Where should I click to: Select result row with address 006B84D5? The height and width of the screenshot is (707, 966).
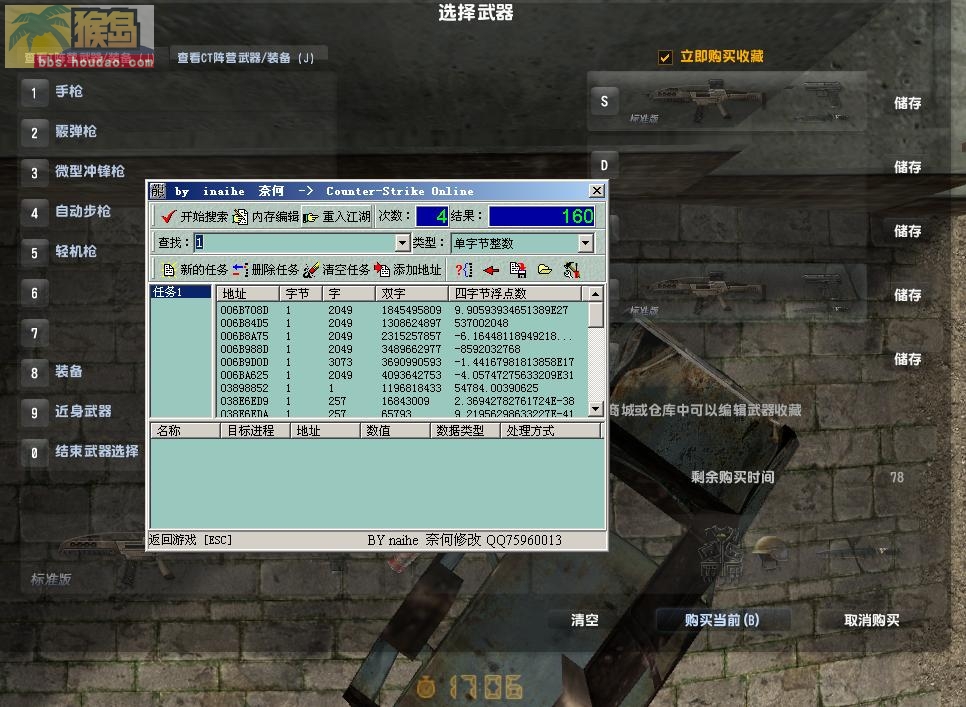pyautogui.click(x=402, y=323)
